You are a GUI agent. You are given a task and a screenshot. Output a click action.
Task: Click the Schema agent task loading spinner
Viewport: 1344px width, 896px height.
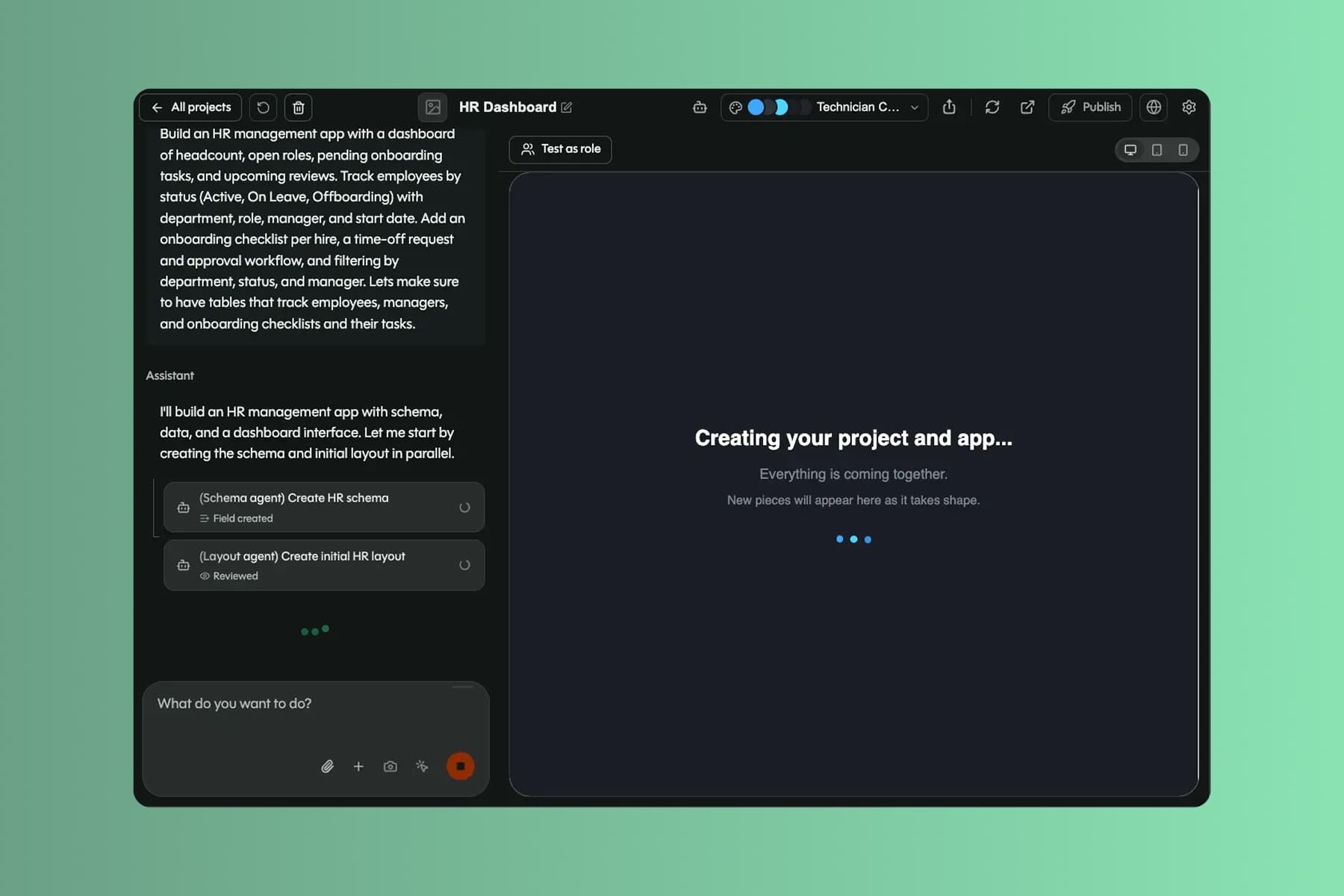coord(464,508)
